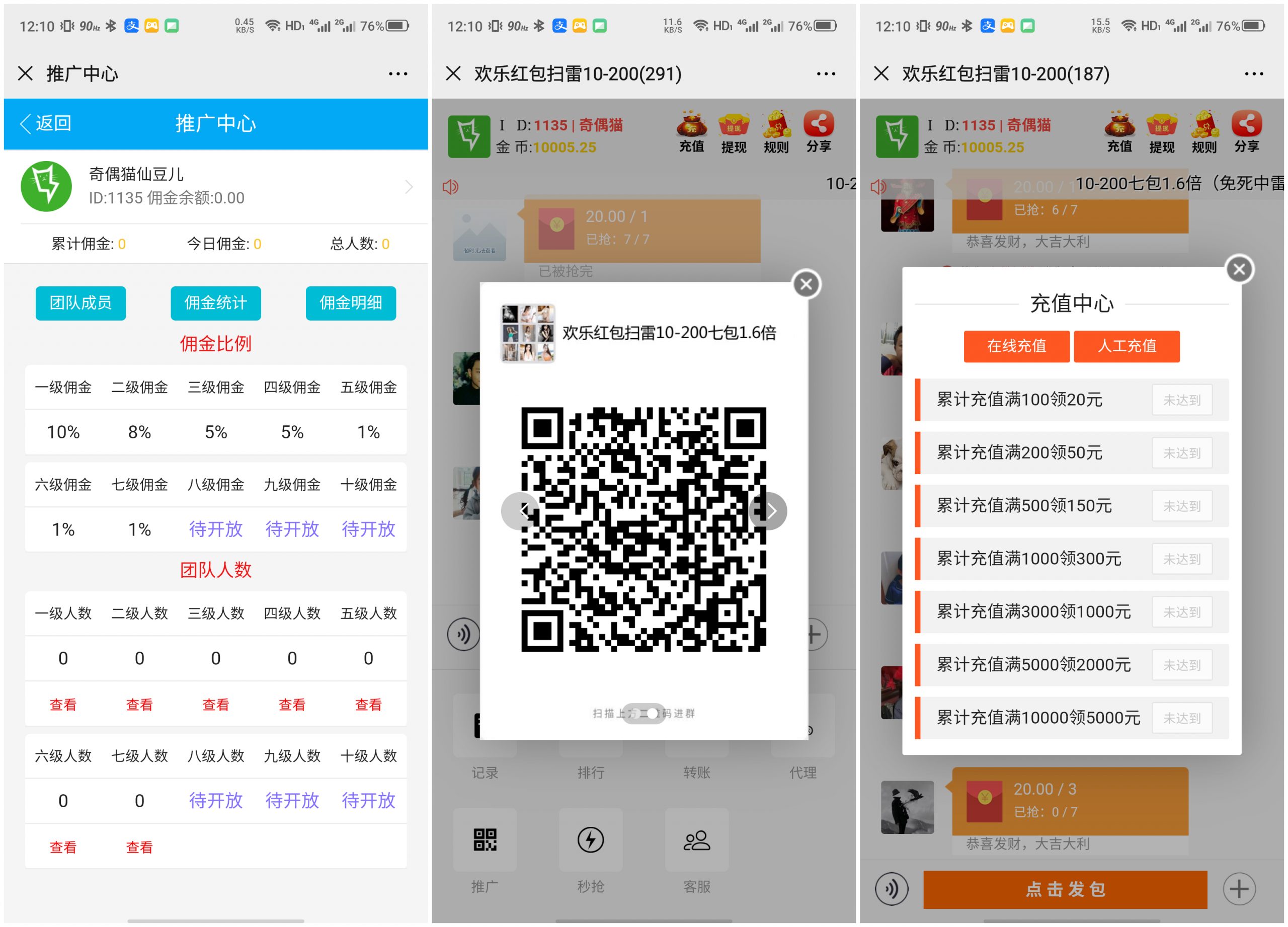The height and width of the screenshot is (927, 1288).
Task: Click 查看 under 七级人数
Action: pyautogui.click(x=139, y=847)
